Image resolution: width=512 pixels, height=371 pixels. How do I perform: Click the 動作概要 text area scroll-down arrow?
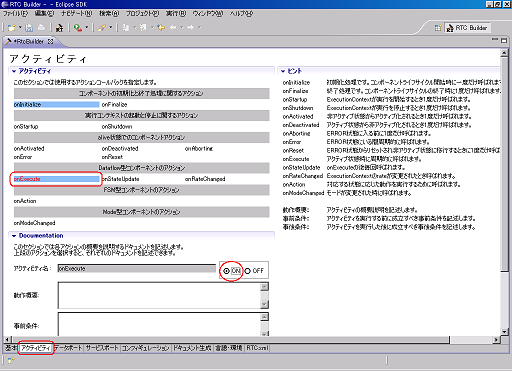pos(264,304)
